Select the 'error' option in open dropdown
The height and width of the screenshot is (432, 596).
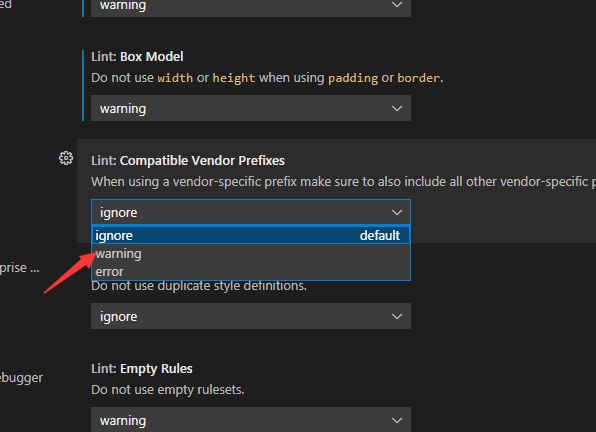(251, 271)
